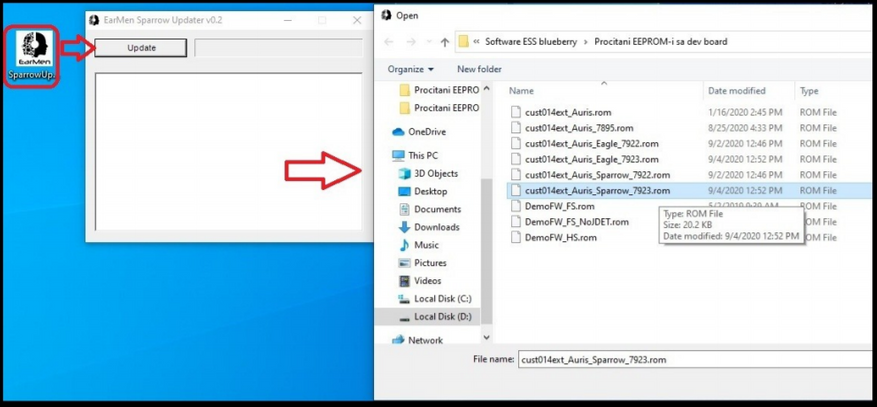Select the DemoFW_HS.rom file
The width and height of the screenshot is (877, 407).
560,238
